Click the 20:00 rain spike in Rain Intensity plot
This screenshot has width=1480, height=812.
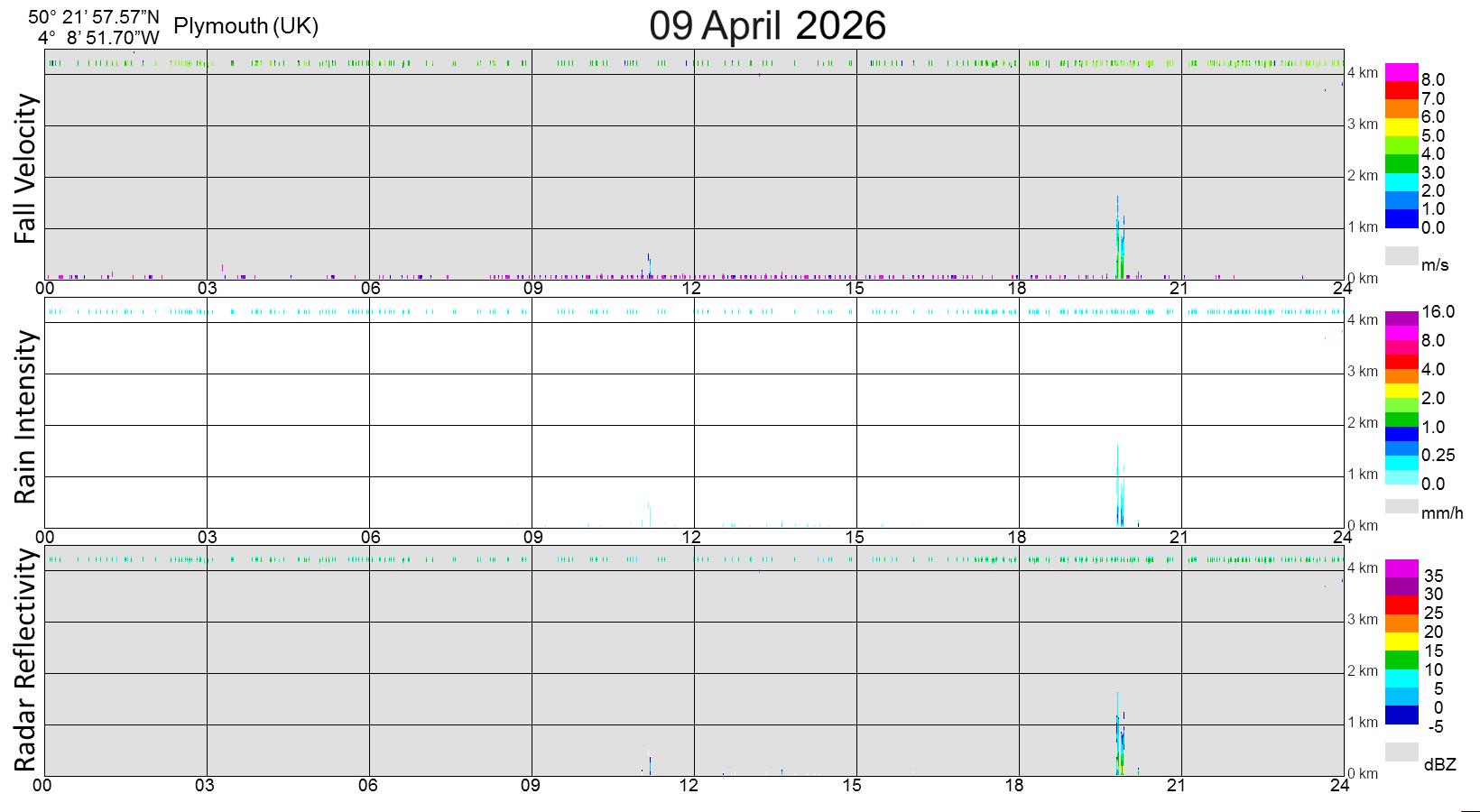1119,485
